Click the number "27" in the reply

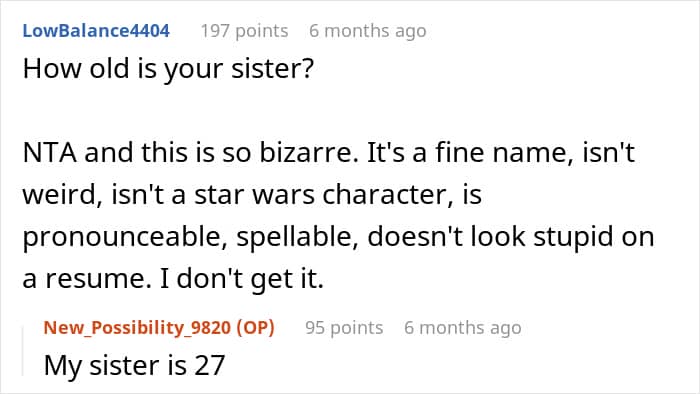tap(209, 365)
